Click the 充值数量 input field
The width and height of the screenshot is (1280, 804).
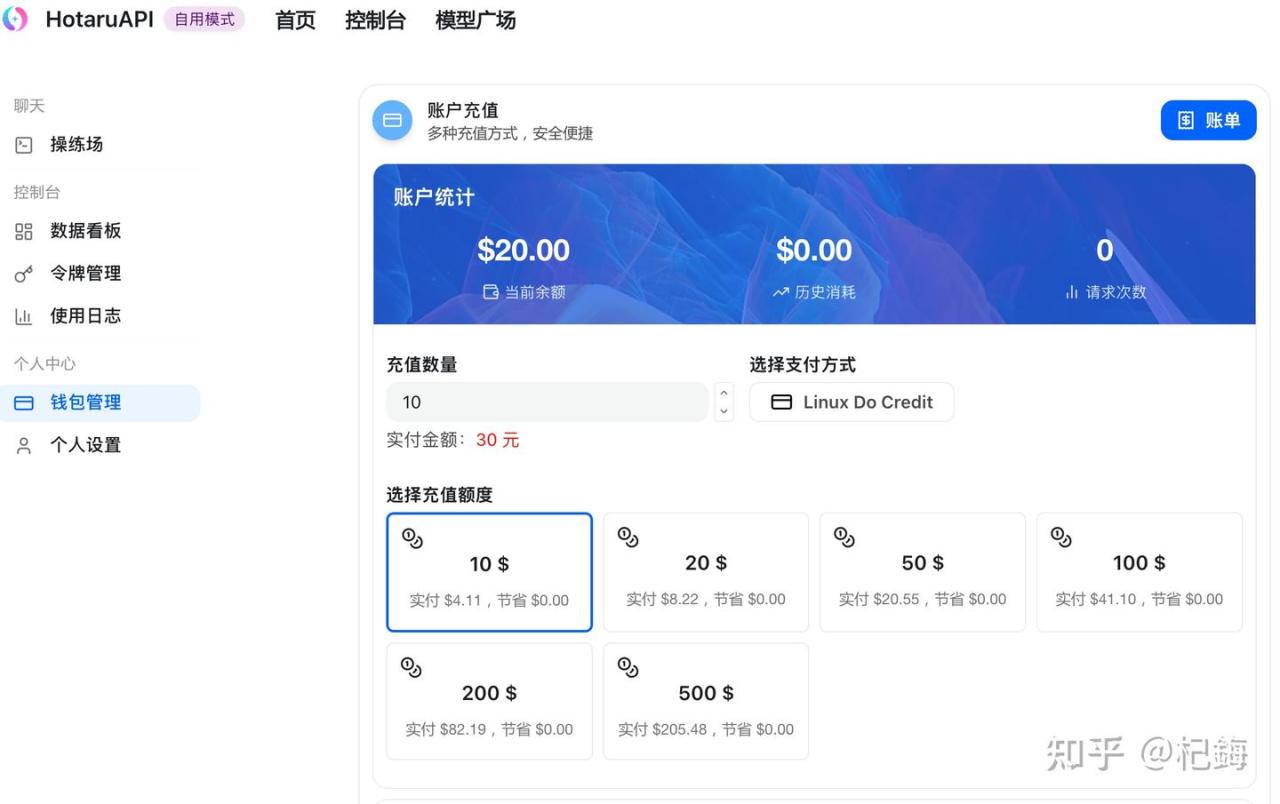point(547,402)
